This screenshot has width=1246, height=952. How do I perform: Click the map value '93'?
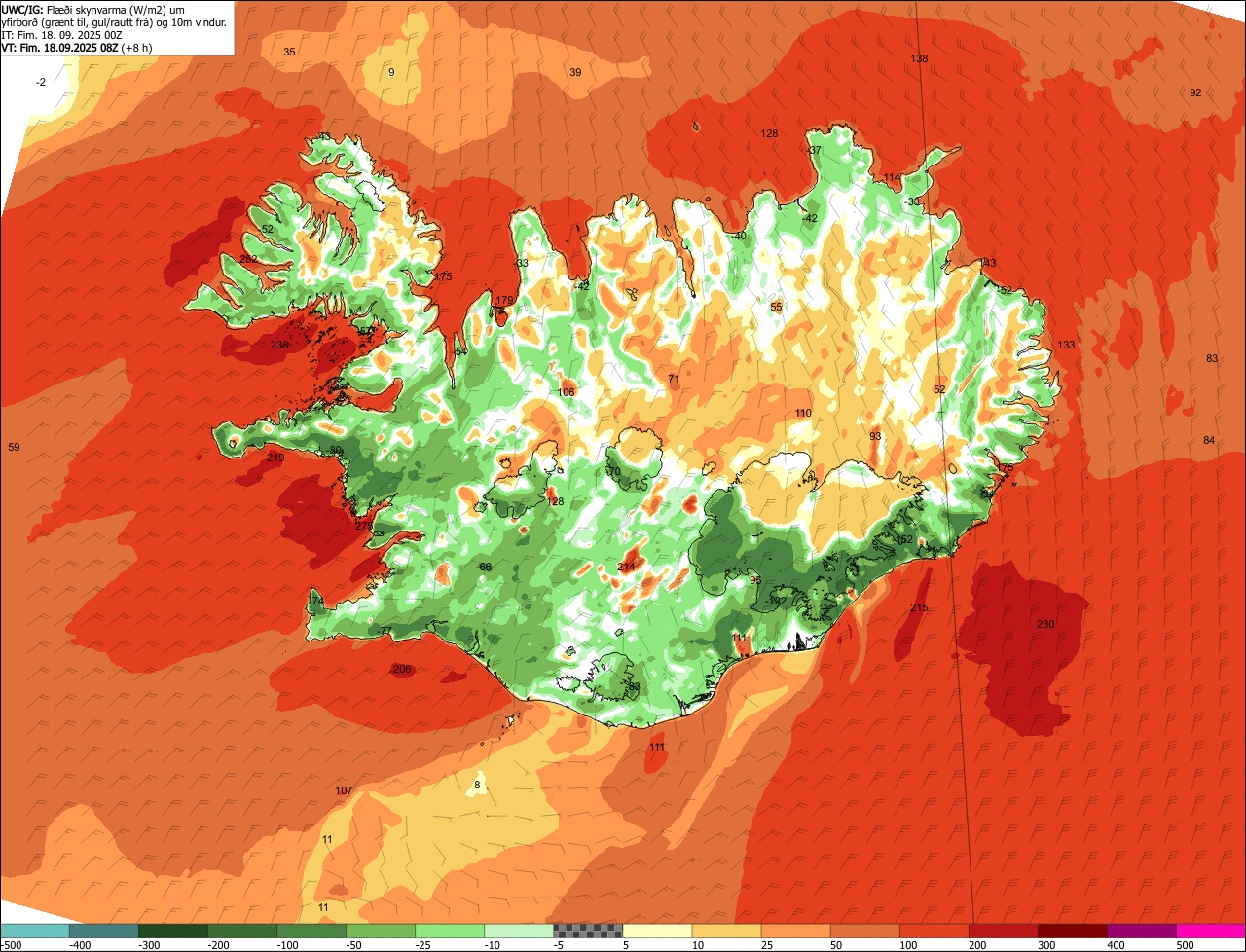(875, 436)
